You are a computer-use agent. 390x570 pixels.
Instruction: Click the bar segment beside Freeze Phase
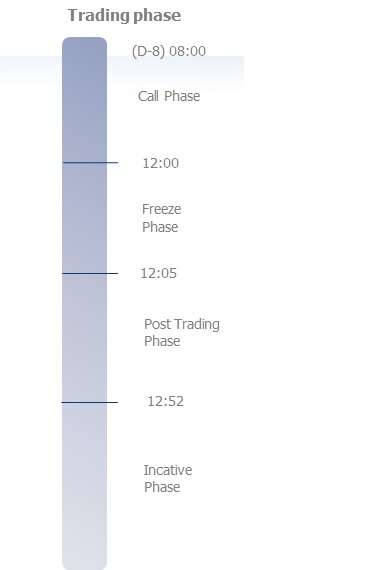[x=85, y=218]
